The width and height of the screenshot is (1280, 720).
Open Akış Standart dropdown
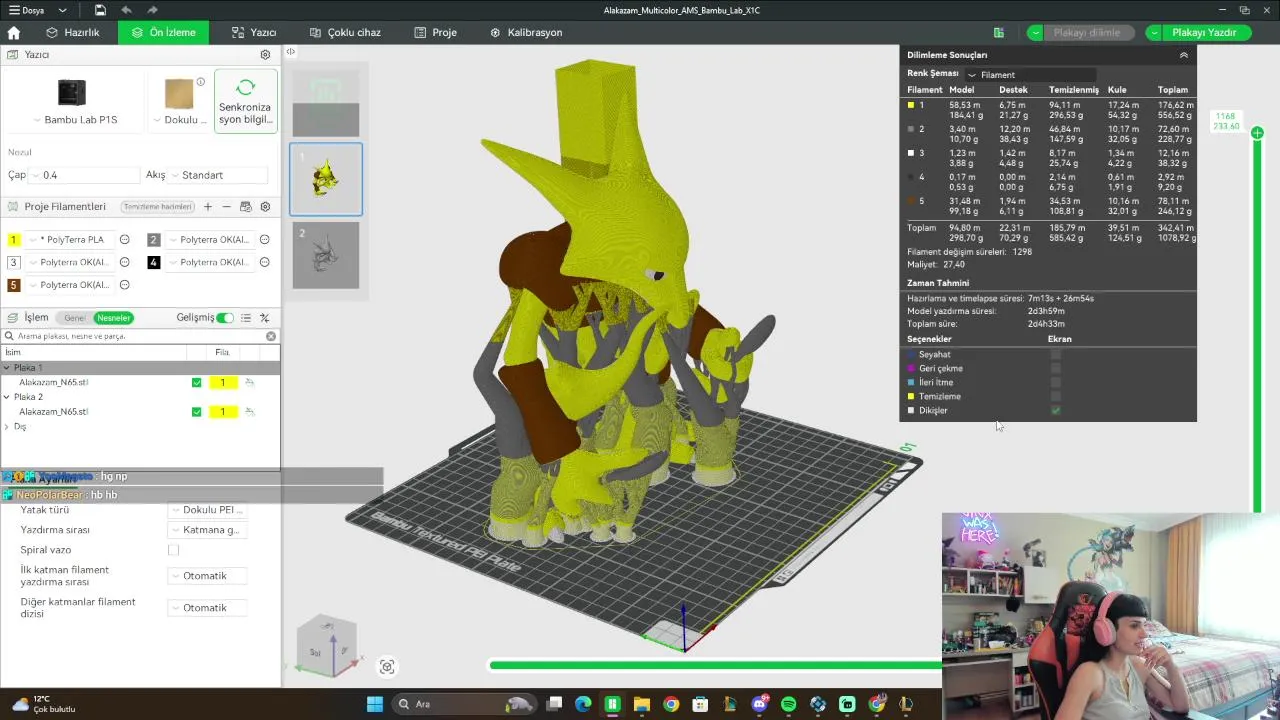point(218,175)
